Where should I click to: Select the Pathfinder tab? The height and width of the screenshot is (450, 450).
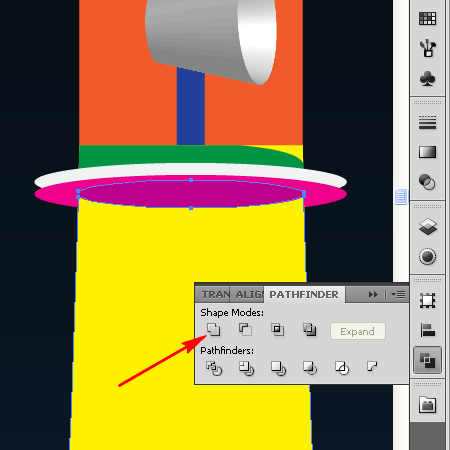304,295
